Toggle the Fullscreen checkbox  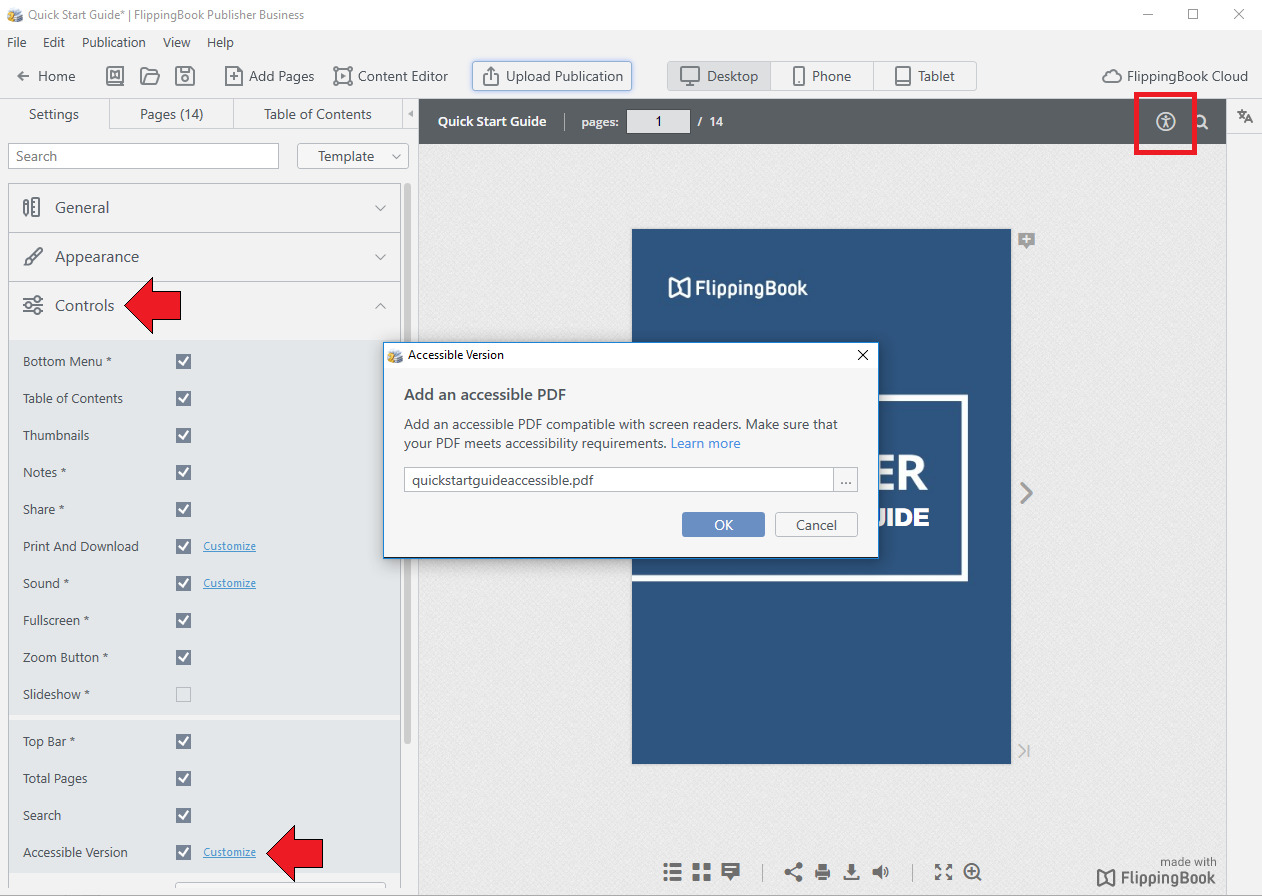(x=183, y=620)
